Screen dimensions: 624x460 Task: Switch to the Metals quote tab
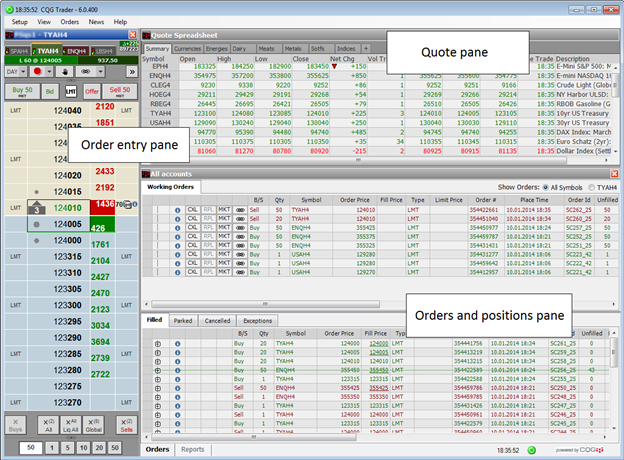tap(293, 49)
